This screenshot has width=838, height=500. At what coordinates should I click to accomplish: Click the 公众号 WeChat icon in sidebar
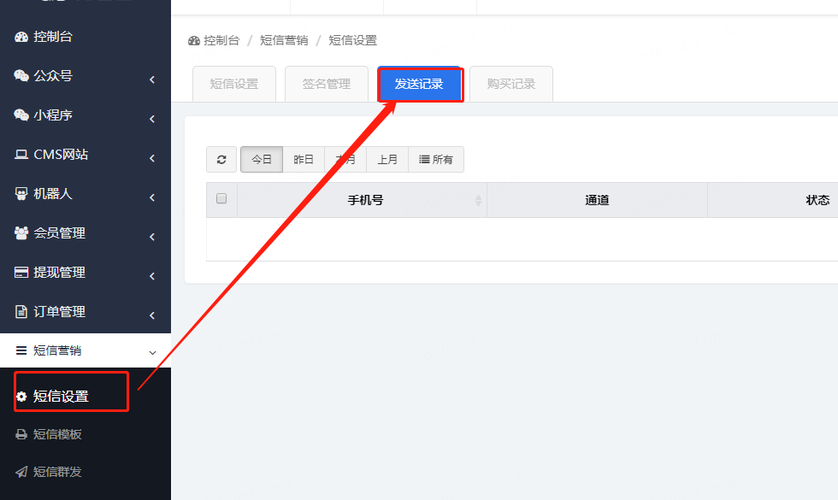pos(21,76)
